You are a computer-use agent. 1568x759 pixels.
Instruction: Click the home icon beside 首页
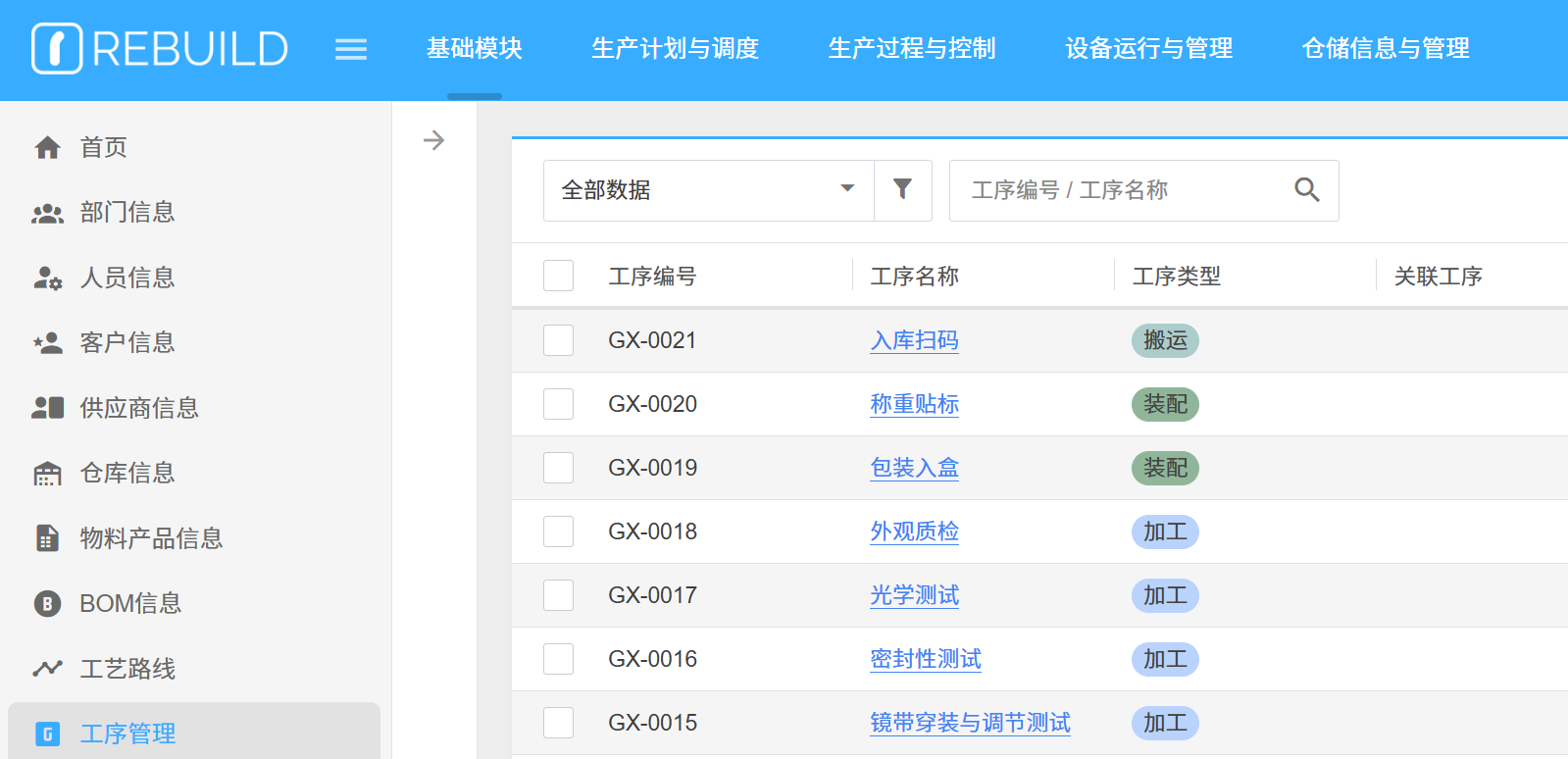[x=47, y=148]
